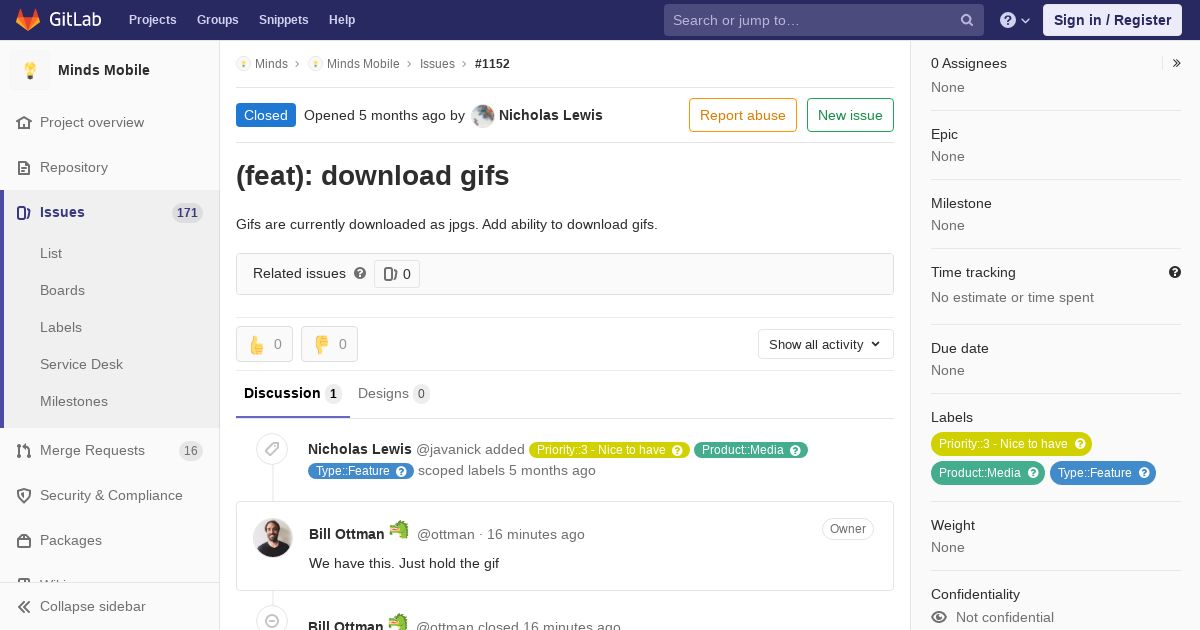
Task: Click Minds Mobile project title in sidebar
Action: coord(104,70)
